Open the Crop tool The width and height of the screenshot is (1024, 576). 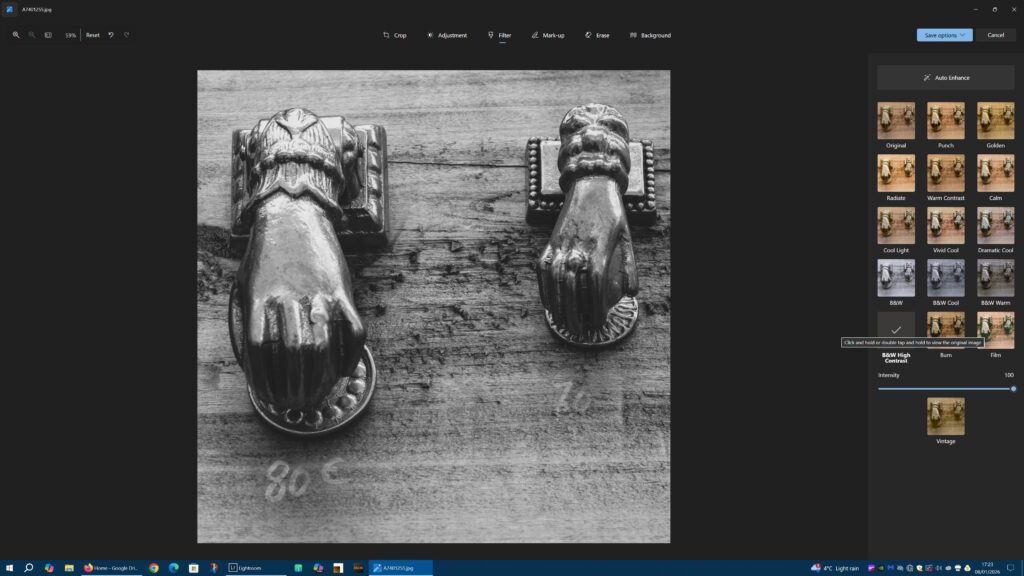pyautogui.click(x=394, y=35)
